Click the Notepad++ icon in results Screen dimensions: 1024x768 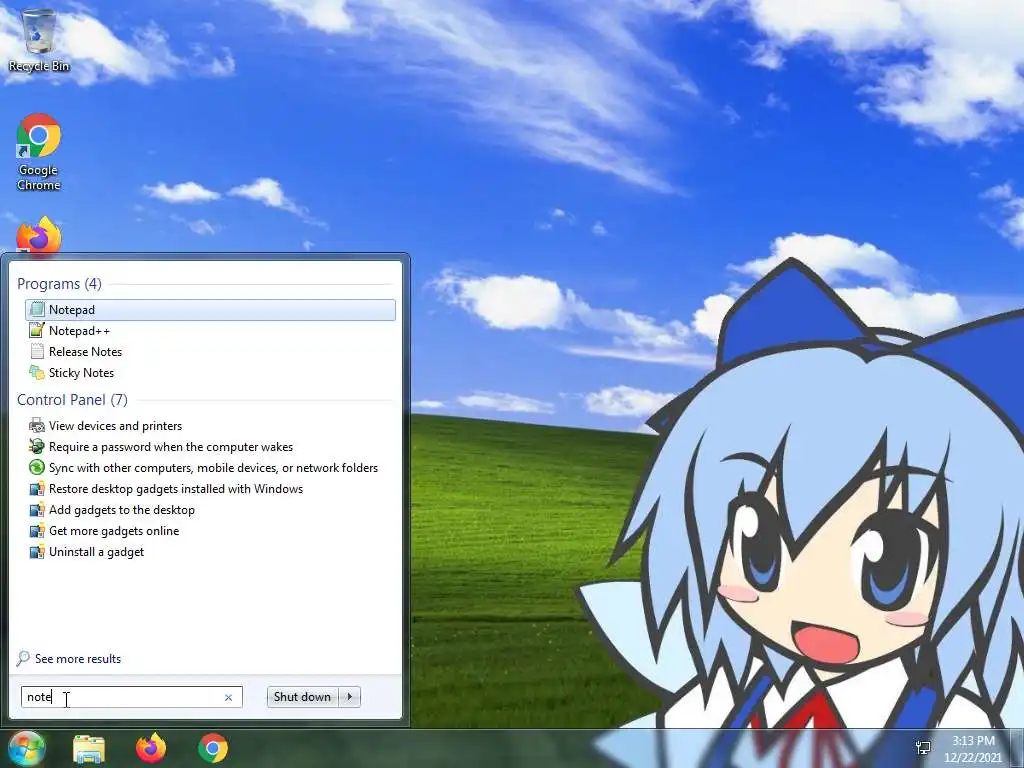[37, 330]
